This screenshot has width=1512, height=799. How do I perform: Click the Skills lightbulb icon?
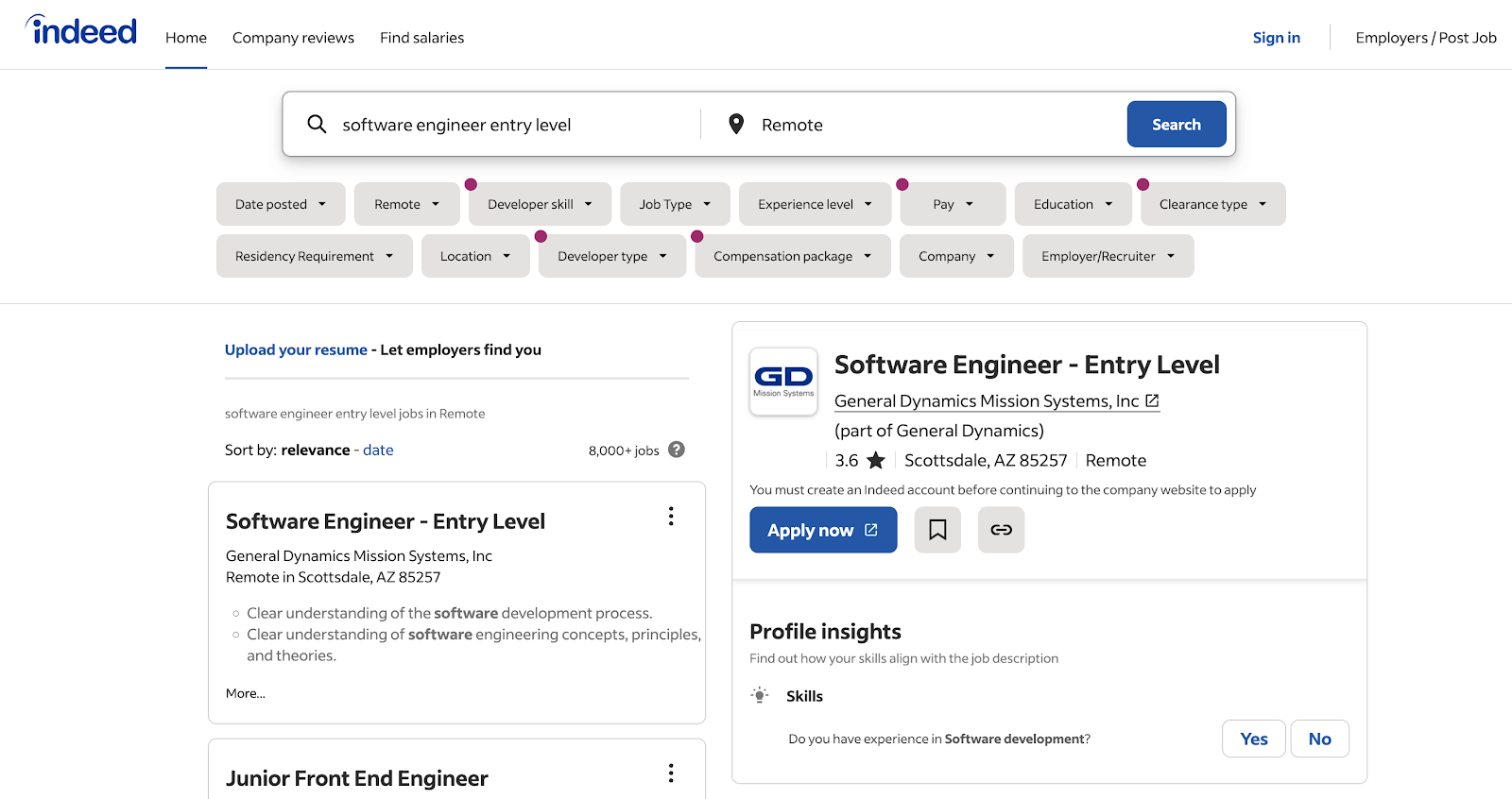760,695
